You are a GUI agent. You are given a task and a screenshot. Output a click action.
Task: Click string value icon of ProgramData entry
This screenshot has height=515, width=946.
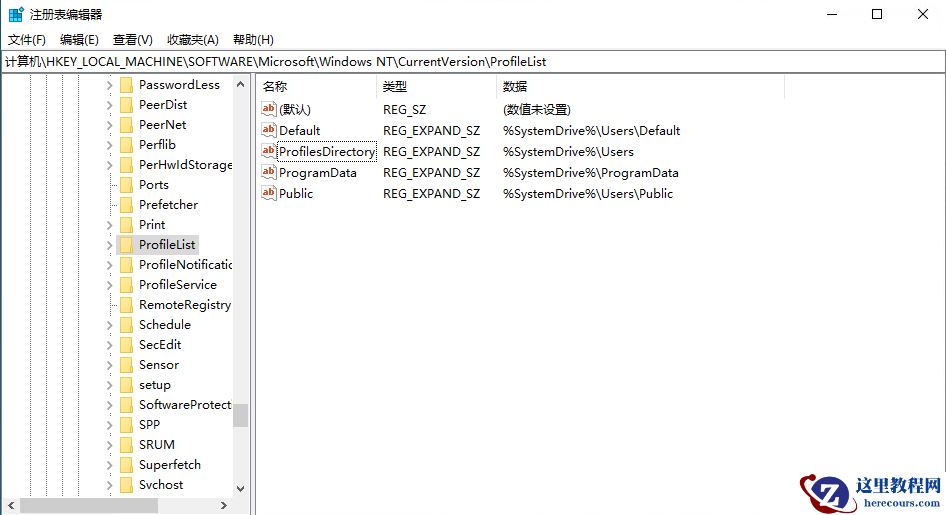pyautogui.click(x=268, y=172)
